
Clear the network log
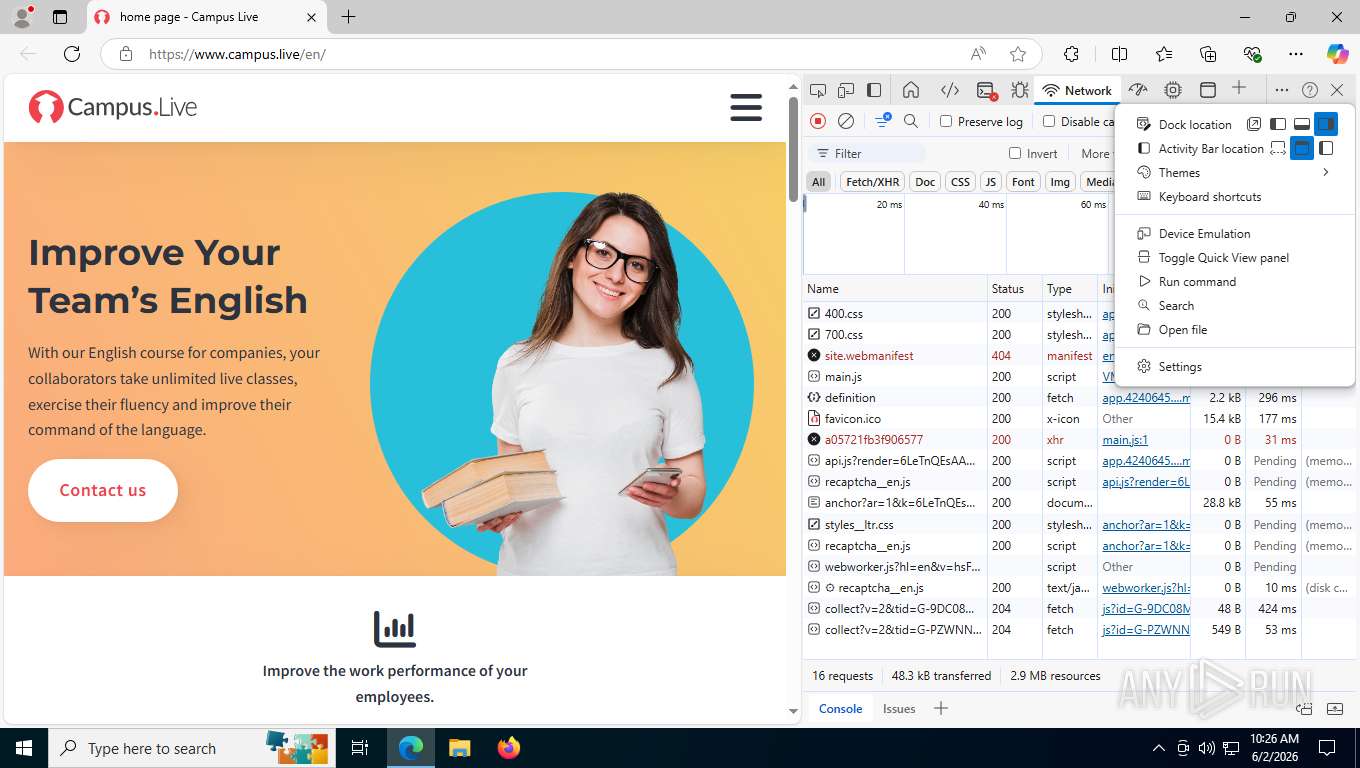tap(846, 121)
